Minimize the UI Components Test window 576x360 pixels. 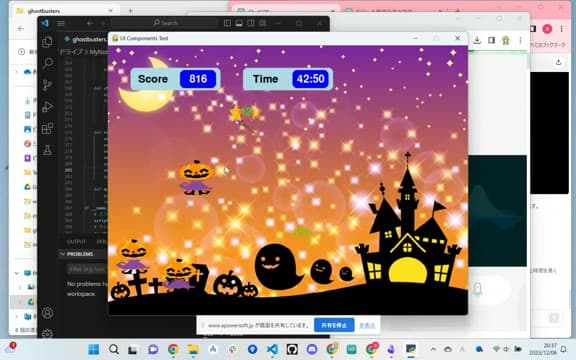click(415, 38)
